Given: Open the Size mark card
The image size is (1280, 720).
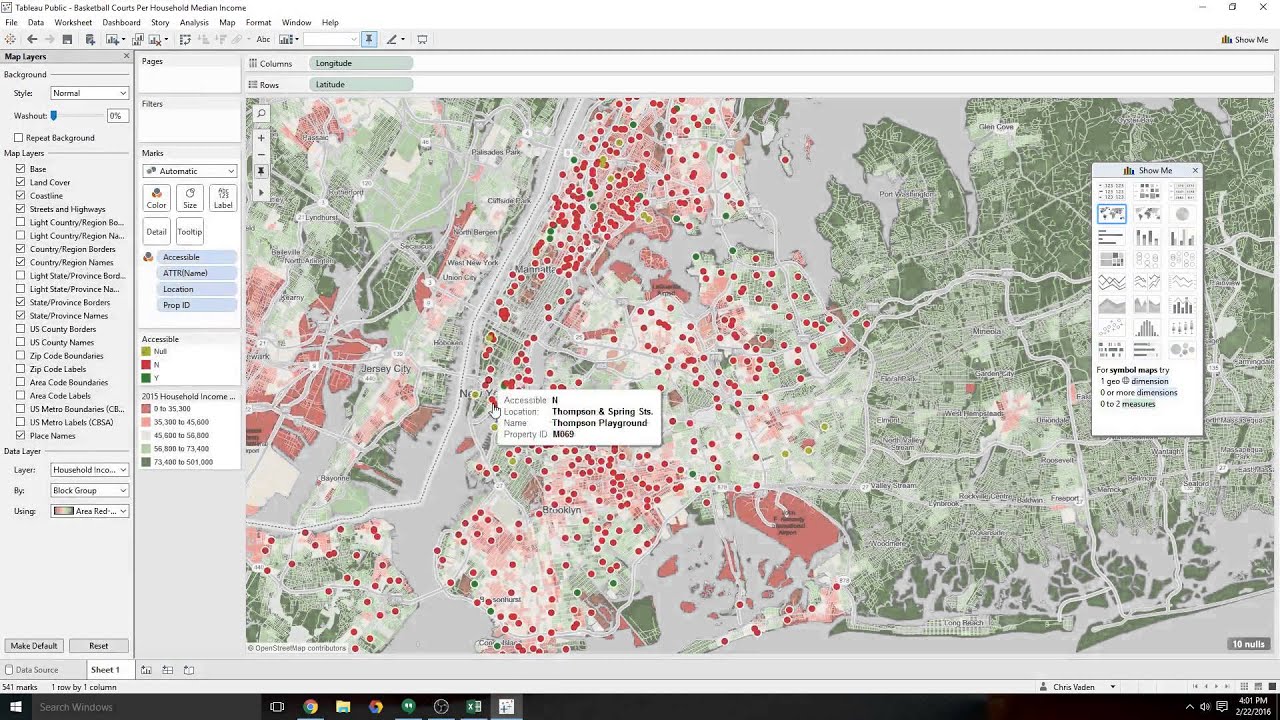Looking at the screenshot, I should pos(190,198).
